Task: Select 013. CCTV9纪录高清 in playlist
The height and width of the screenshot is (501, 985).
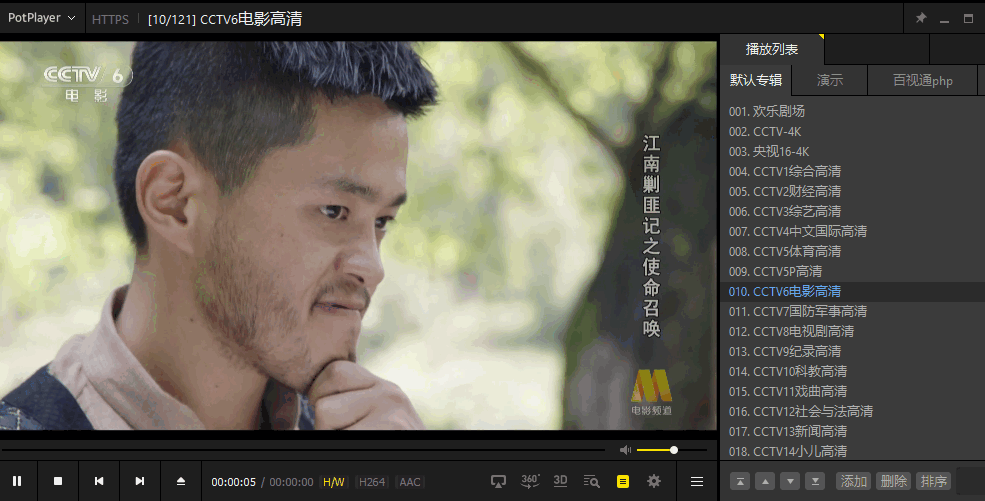Action: [785, 351]
